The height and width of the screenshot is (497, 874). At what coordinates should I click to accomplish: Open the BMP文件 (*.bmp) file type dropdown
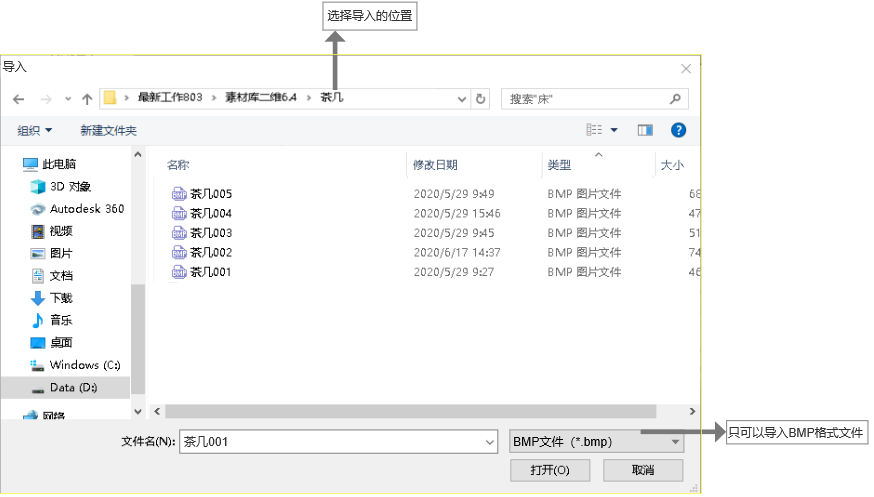[596, 442]
